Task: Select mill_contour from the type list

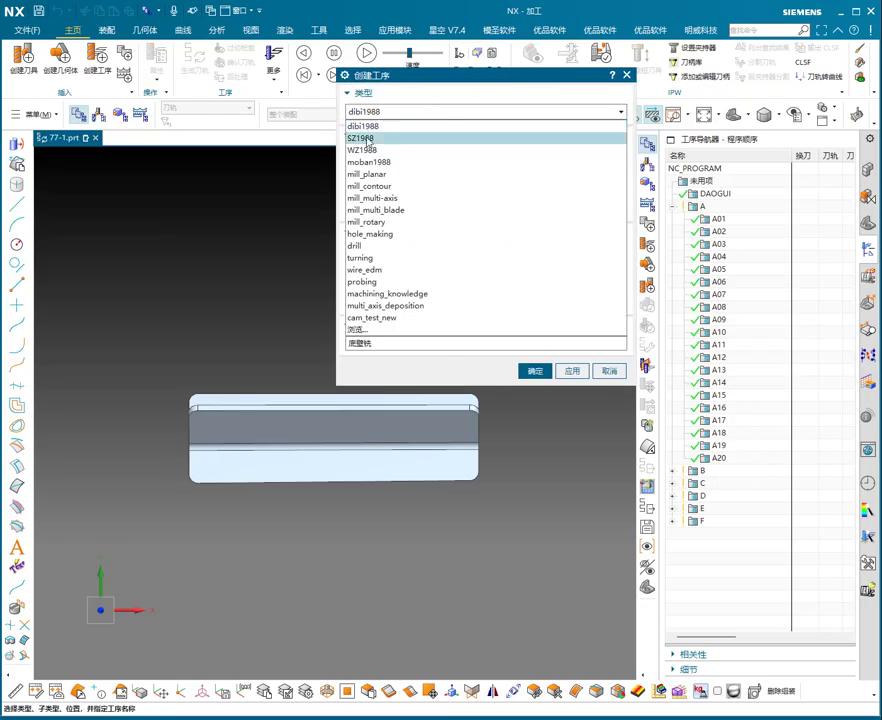Action: coord(369,186)
